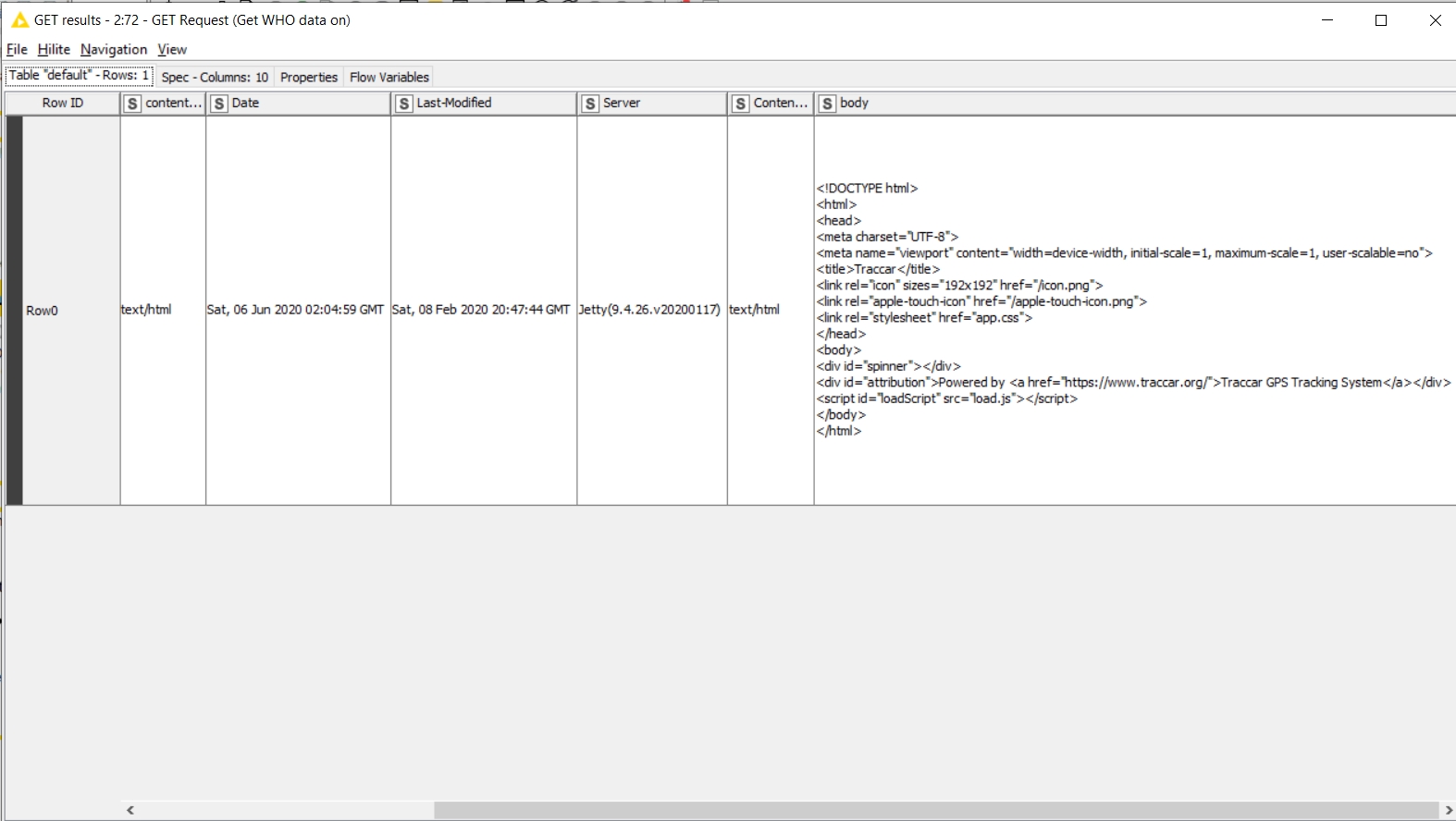The height and width of the screenshot is (821, 1456).
Task: Select the text/html cell under Conten... column
Action: click(x=771, y=310)
